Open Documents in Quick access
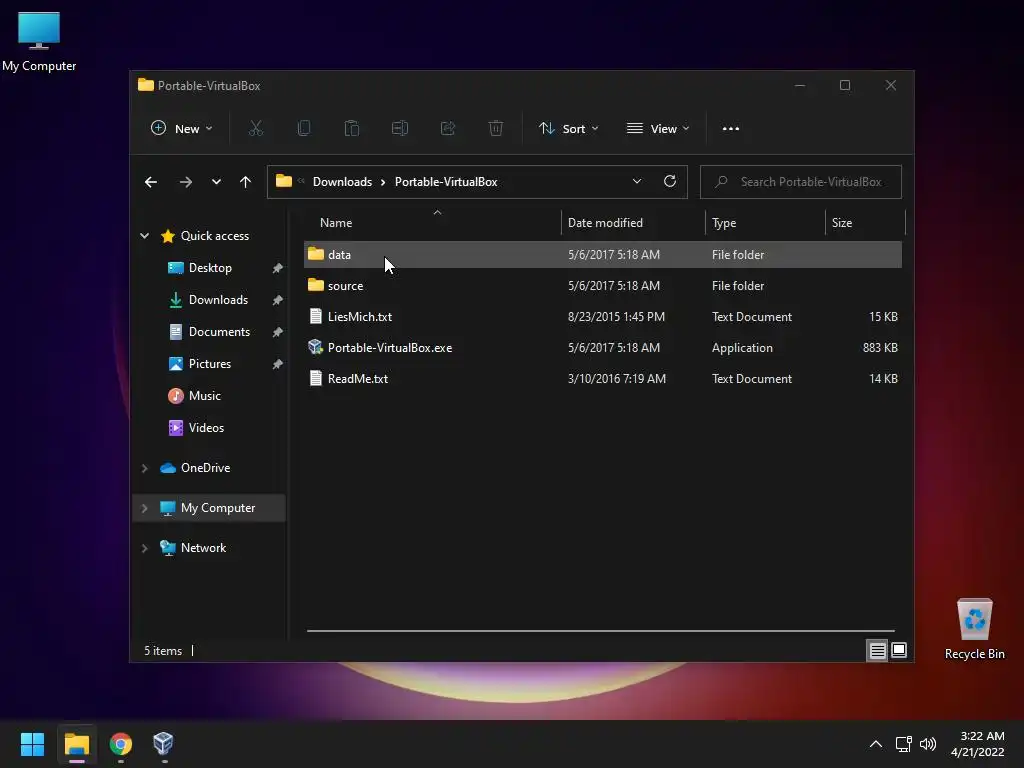The height and width of the screenshot is (768, 1024). tap(219, 332)
